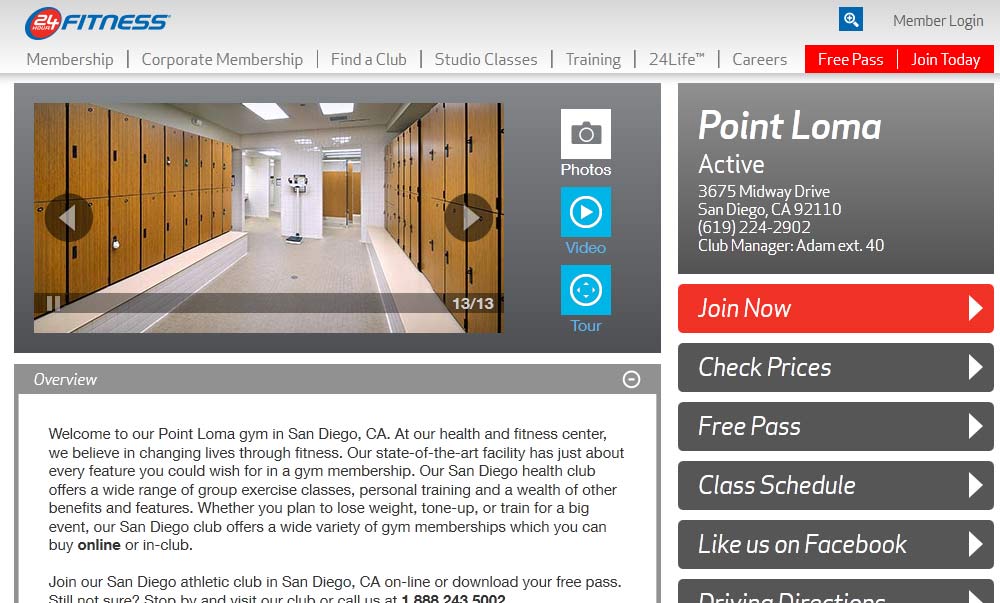Click the 13/13 photo counter
Viewport: 1000px width, 603px height.
[473, 303]
